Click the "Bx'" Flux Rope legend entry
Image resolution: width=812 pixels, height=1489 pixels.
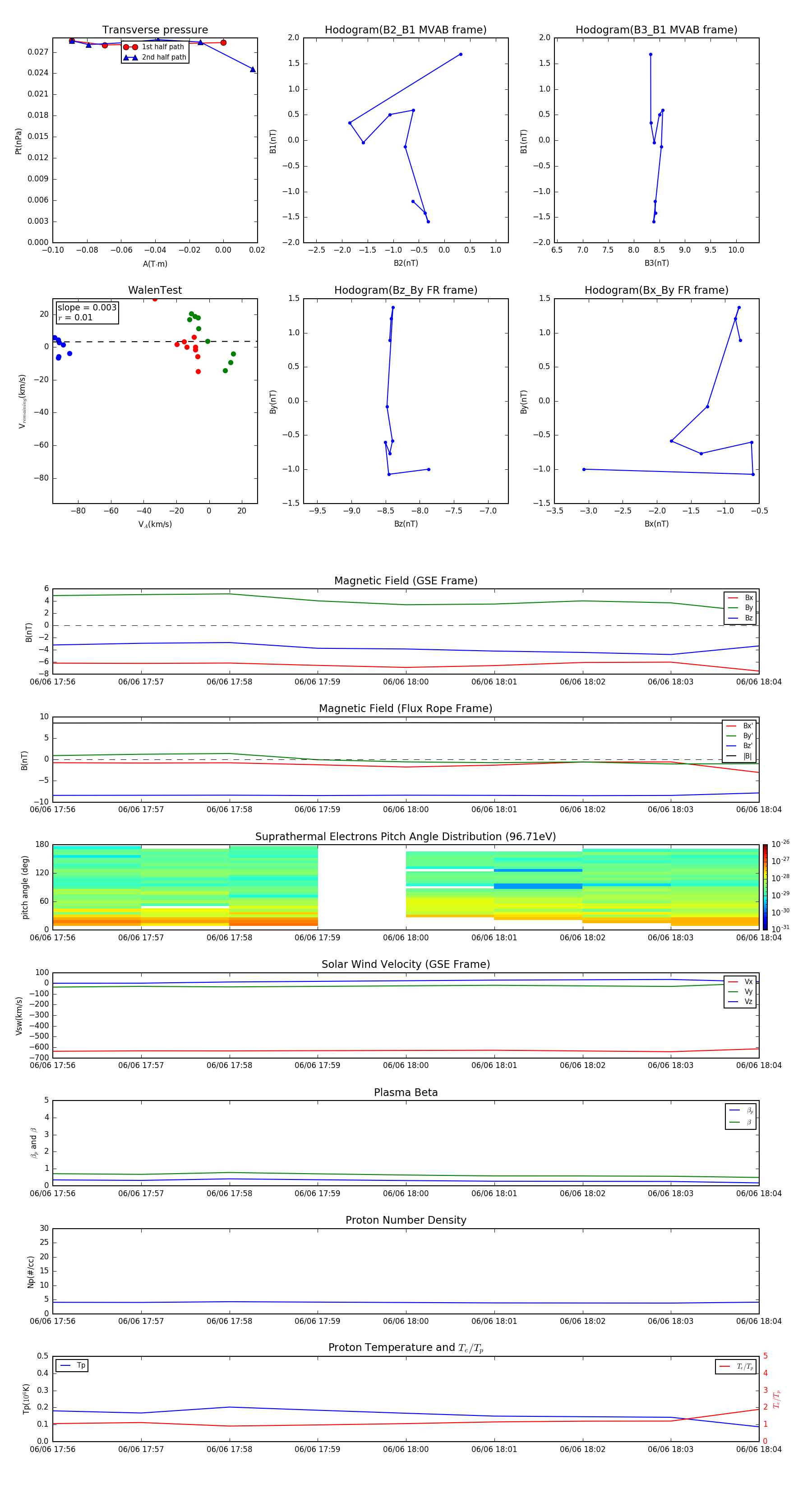tap(740, 726)
